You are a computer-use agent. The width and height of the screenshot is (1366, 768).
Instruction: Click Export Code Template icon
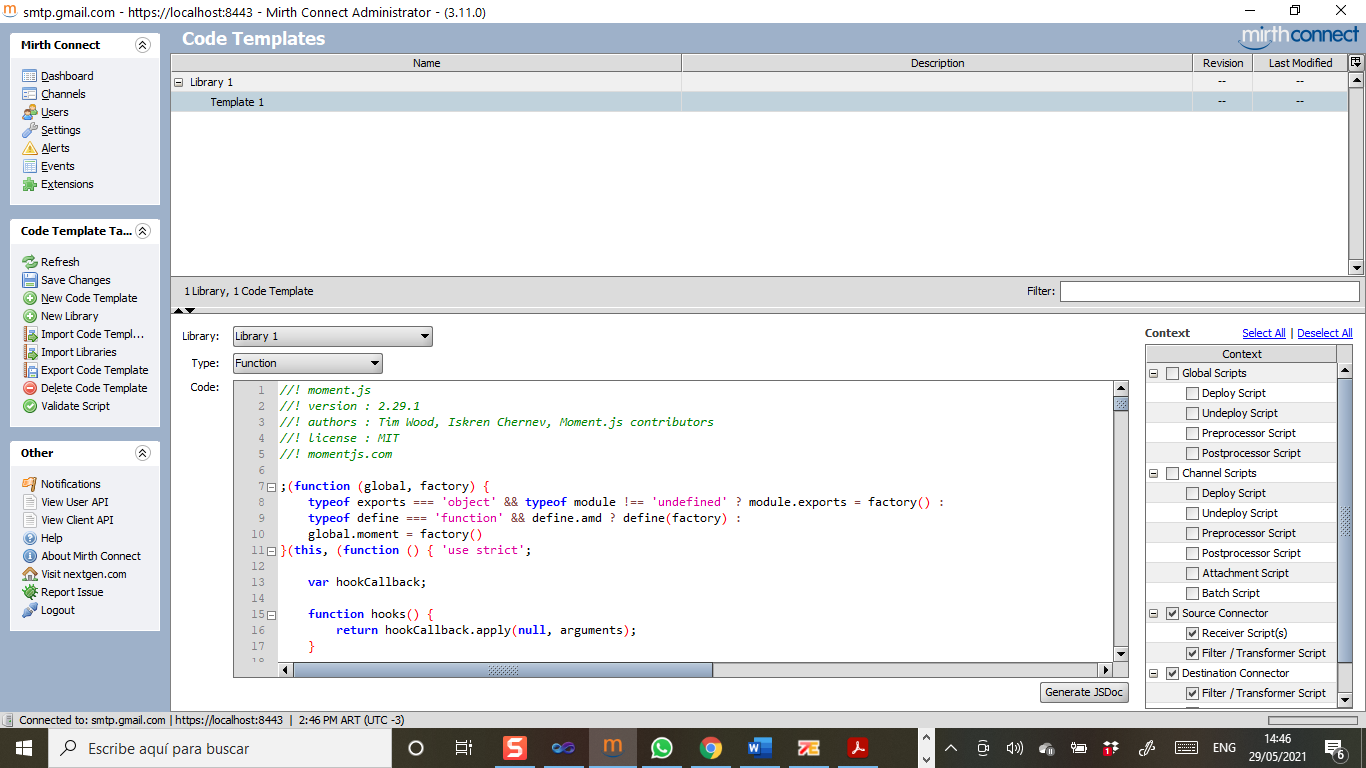[30, 370]
